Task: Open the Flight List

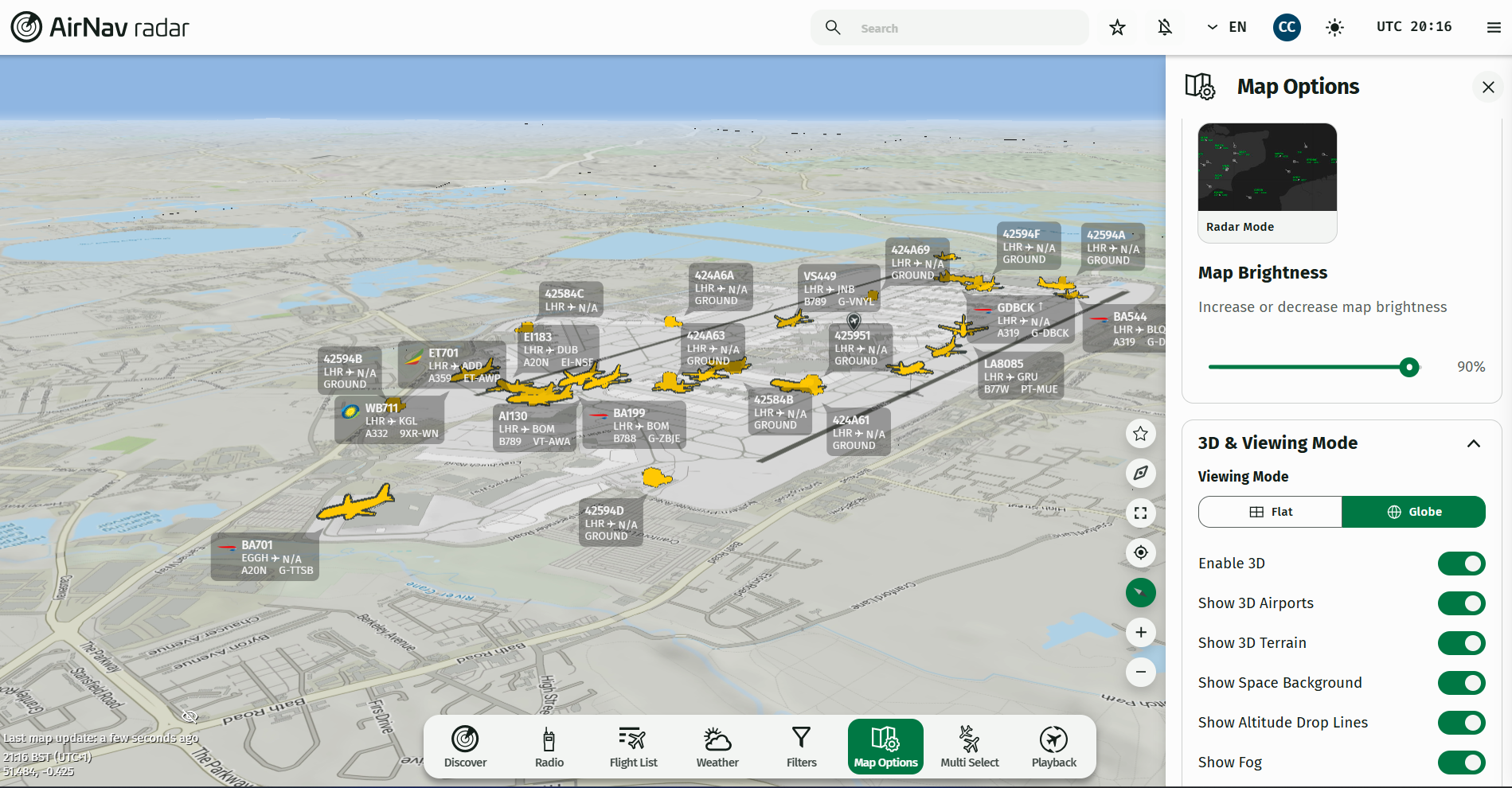Action: [634, 747]
